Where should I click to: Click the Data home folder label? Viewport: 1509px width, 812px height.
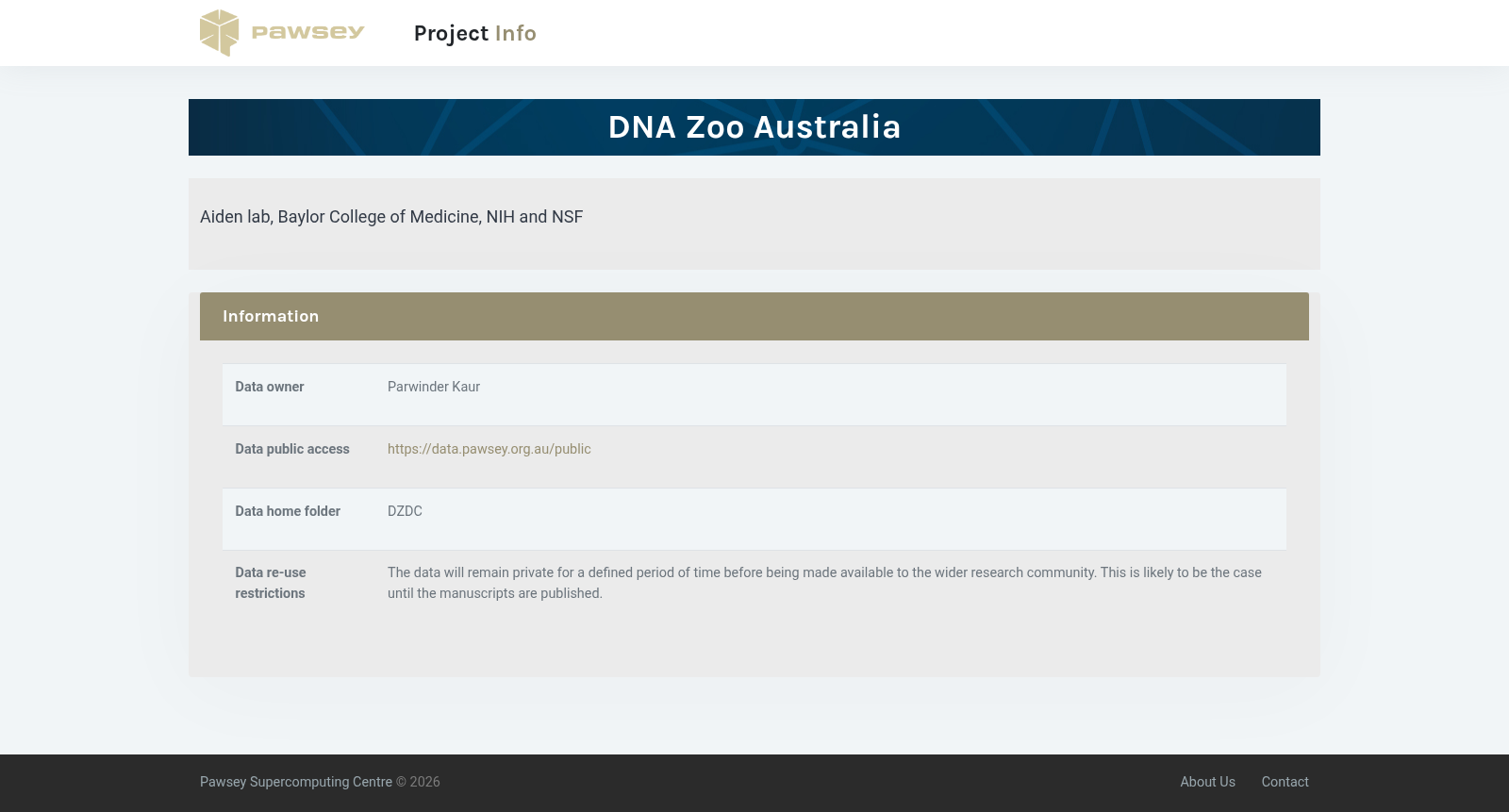[288, 511]
